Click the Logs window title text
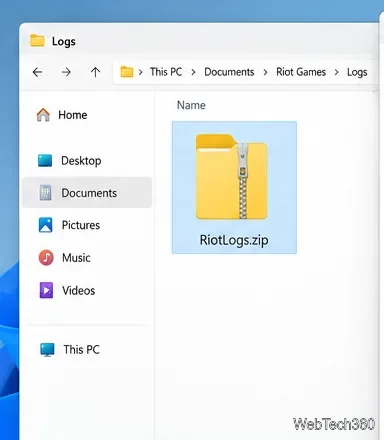This screenshot has height=440, width=384. (x=64, y=42)
